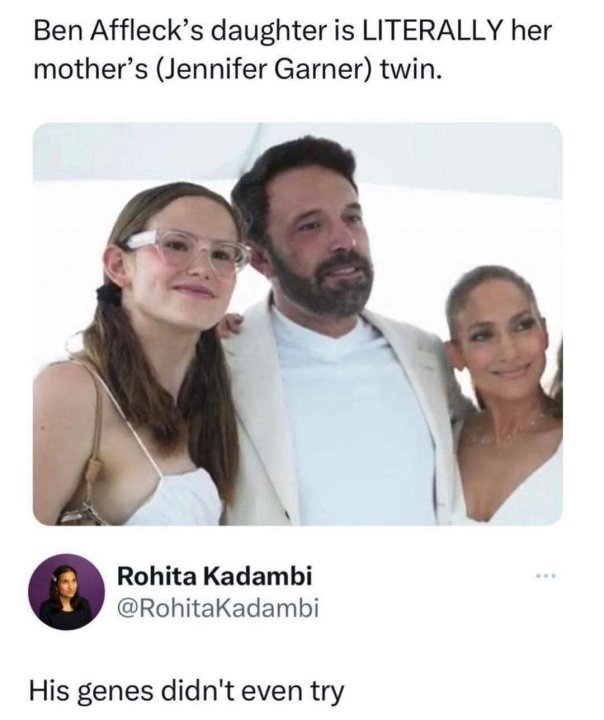Click the @RohitaKadambi handle
The height and width of the screenshot is (720, 604).
click(218, 607)
